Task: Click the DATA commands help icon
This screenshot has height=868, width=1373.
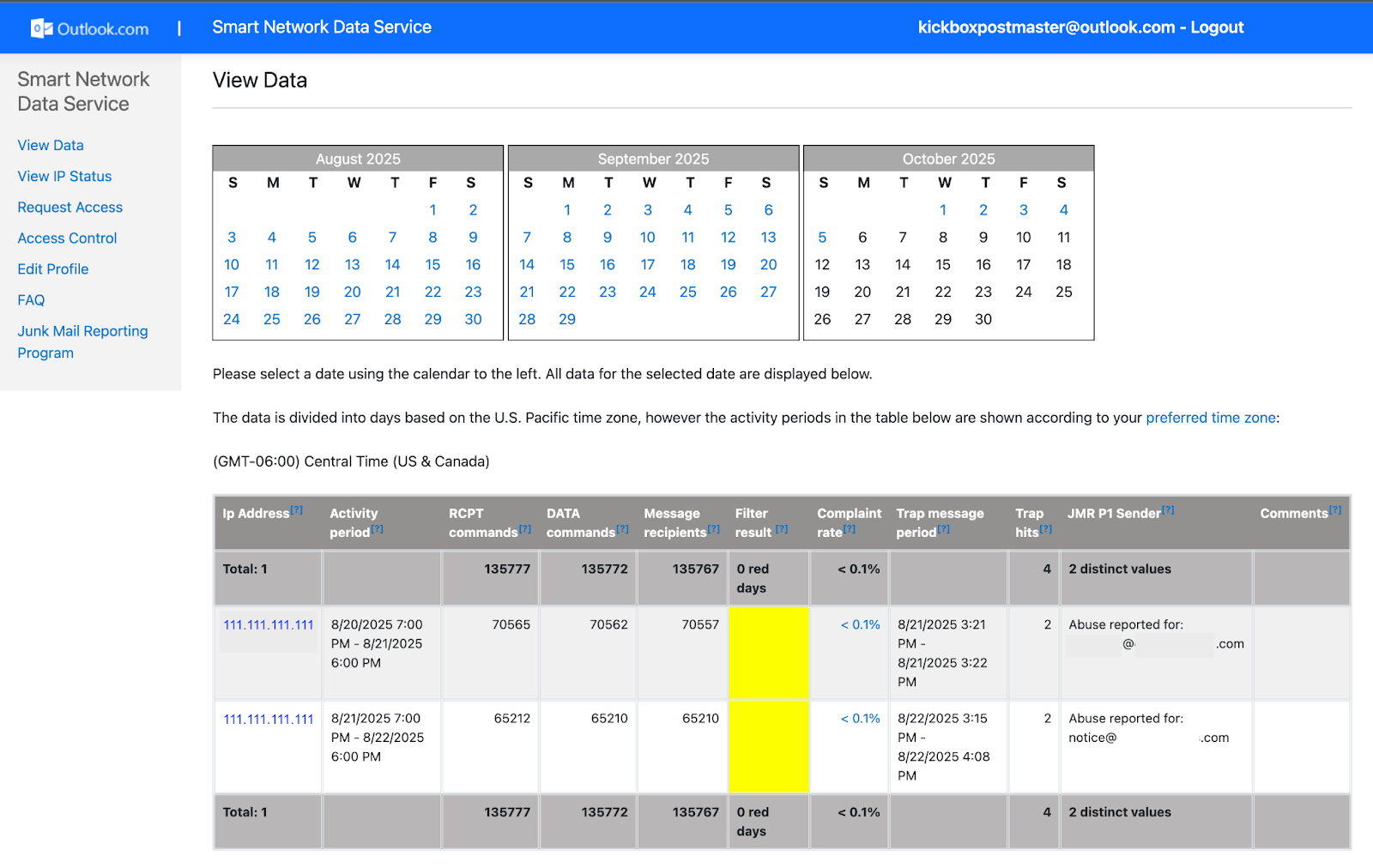Action: 624,531
